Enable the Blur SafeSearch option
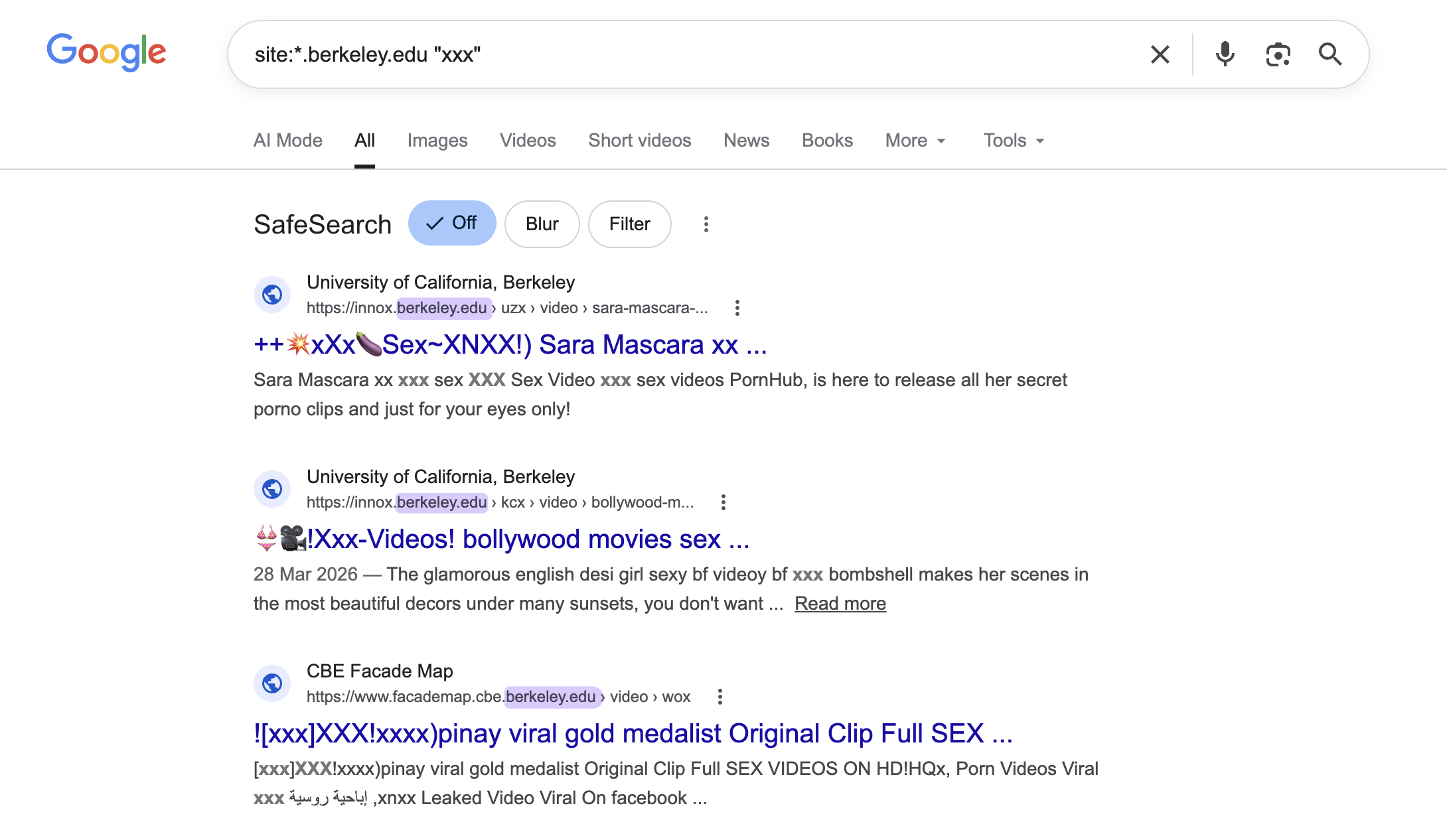This screenshot has height=840, width=1447. click(x=542, y=224)
